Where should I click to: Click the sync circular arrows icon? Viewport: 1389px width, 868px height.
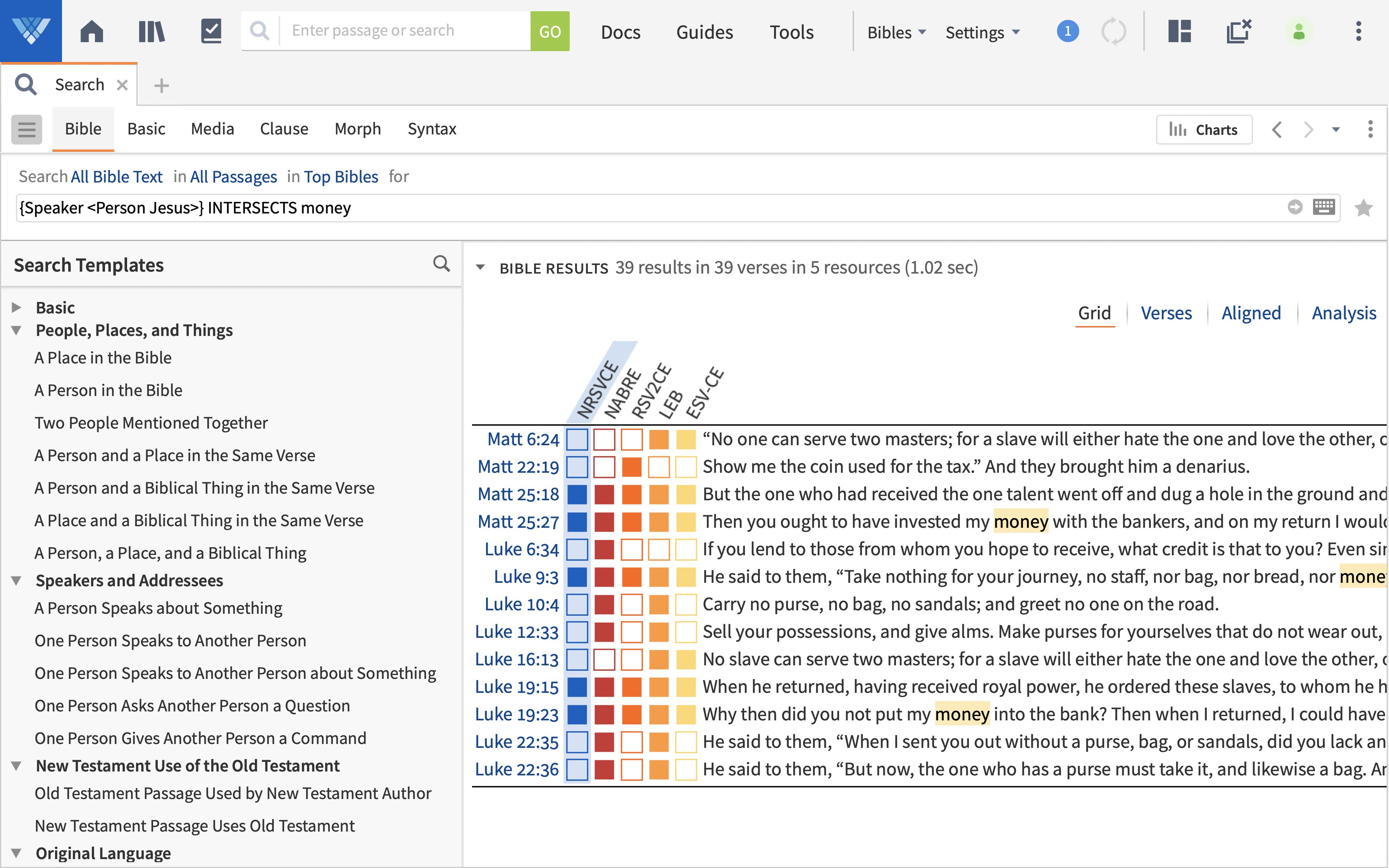click(1113, 31)
